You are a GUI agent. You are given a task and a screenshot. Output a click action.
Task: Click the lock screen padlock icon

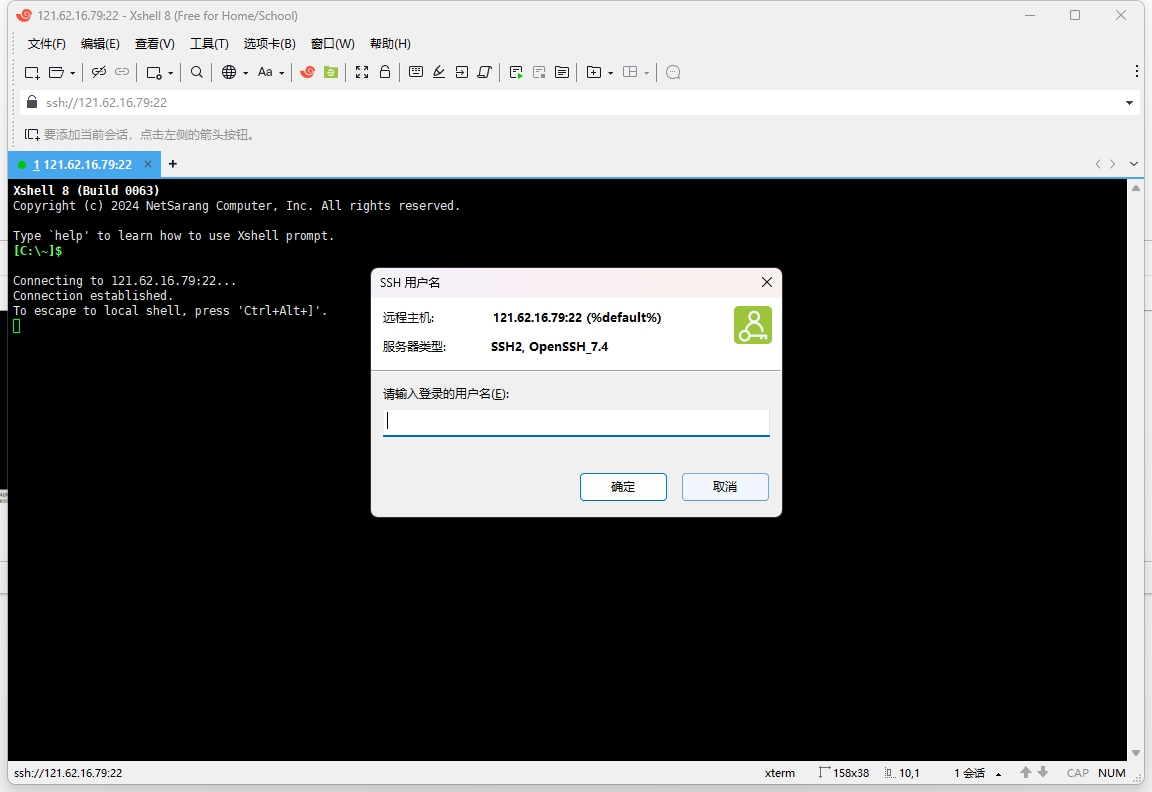pos(385,71)
